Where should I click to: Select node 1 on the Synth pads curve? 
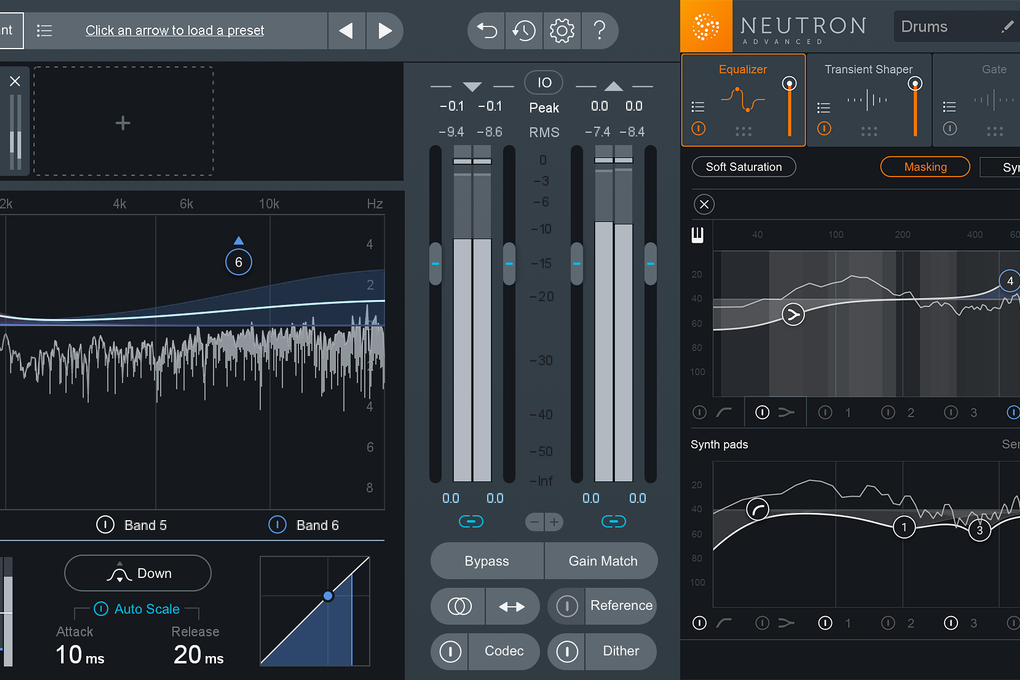(x=904, y=527)
